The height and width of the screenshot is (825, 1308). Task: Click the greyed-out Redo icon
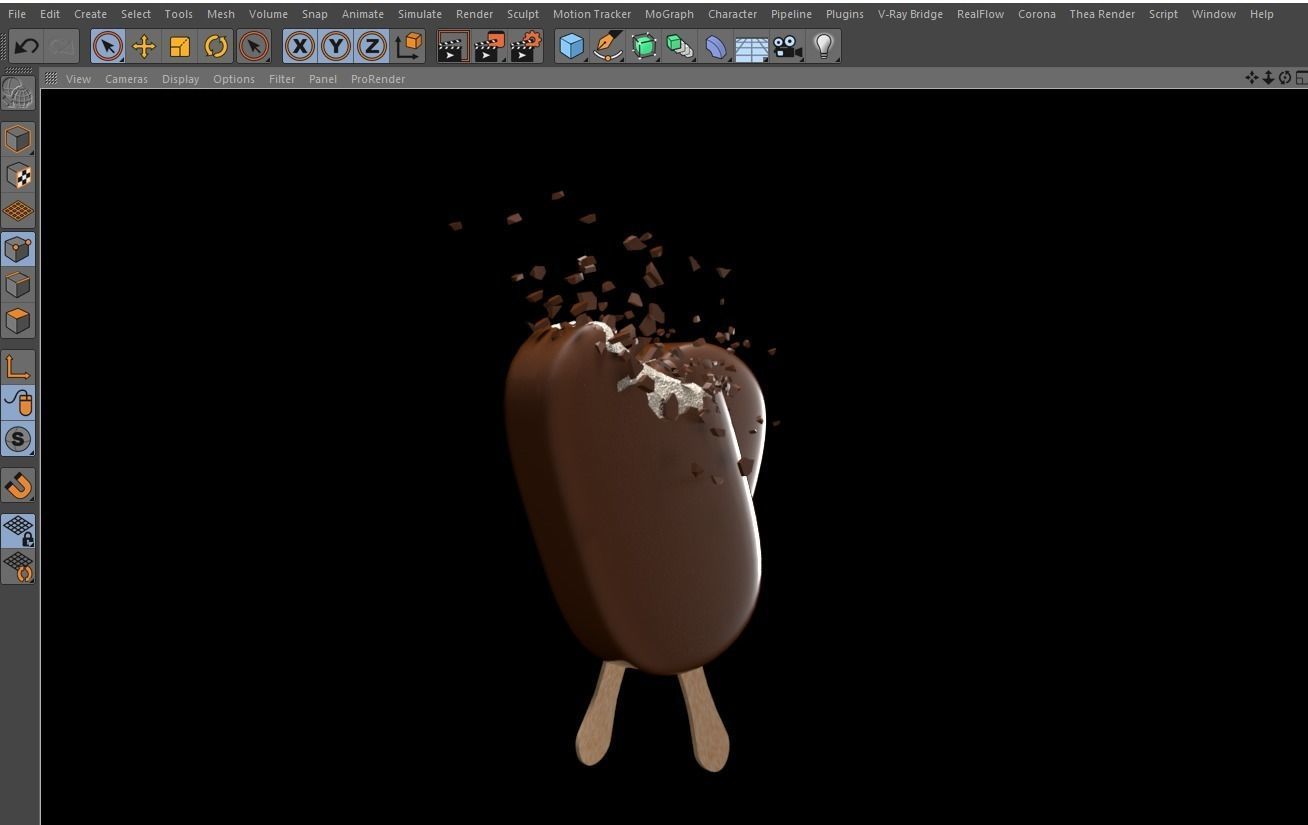point(61,46)
